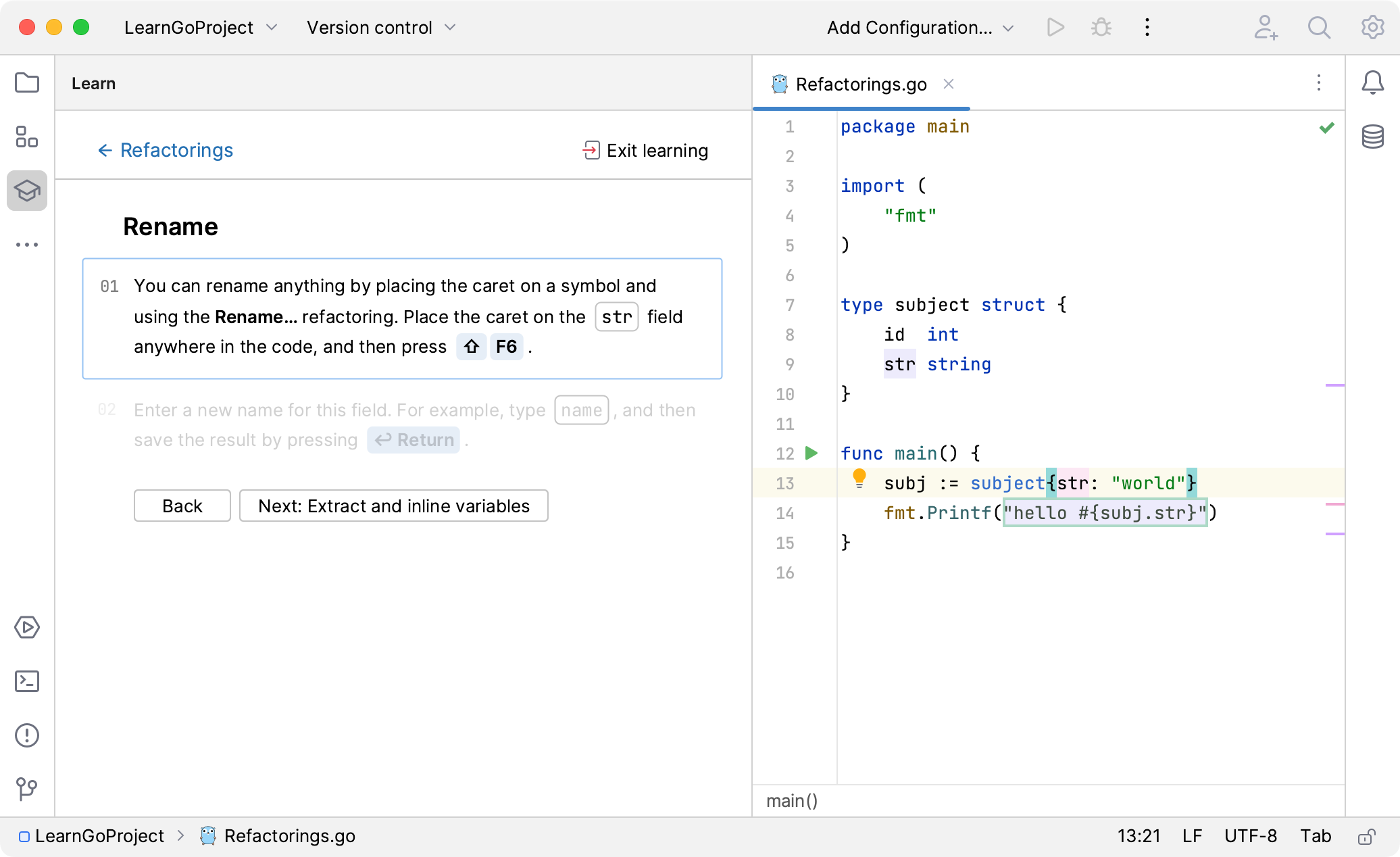The height and width of the screenshot is (857, 1400).
Task: Click Next: Extract and inline variables
Action: [x=393, y=506]
